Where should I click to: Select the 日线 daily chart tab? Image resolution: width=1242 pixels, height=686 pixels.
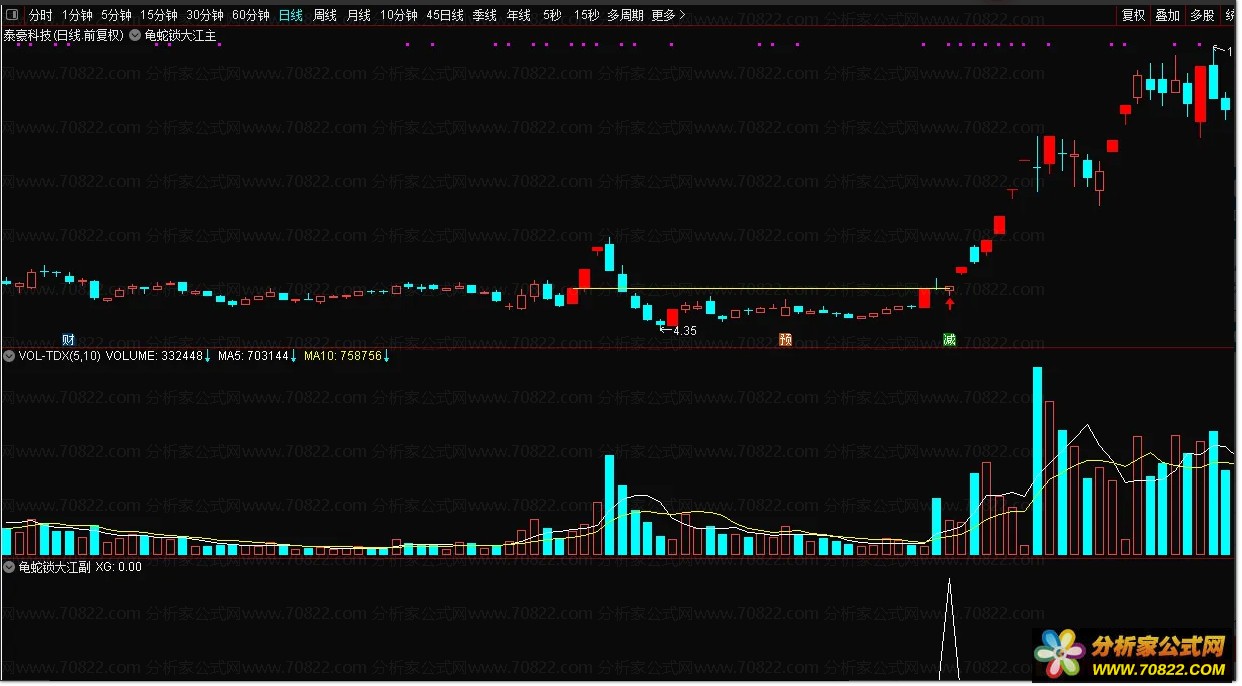click(291, 15)
